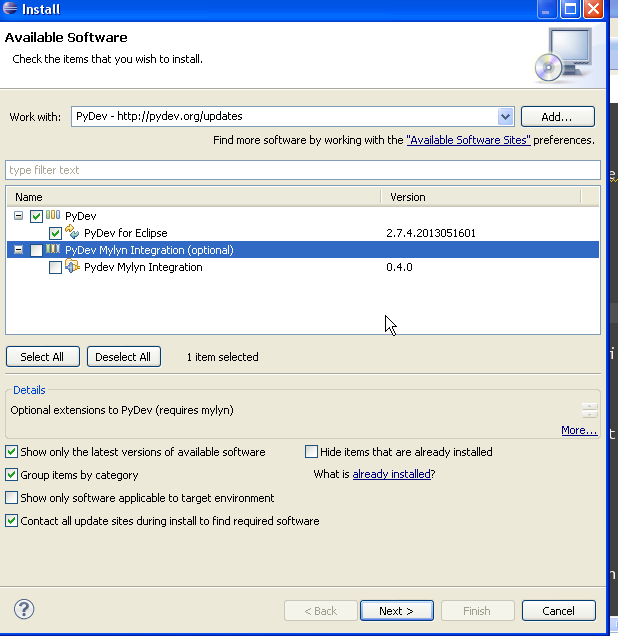Click the Version column header
Viewport: 618px width, 636px height.
[x=481, y=197]
